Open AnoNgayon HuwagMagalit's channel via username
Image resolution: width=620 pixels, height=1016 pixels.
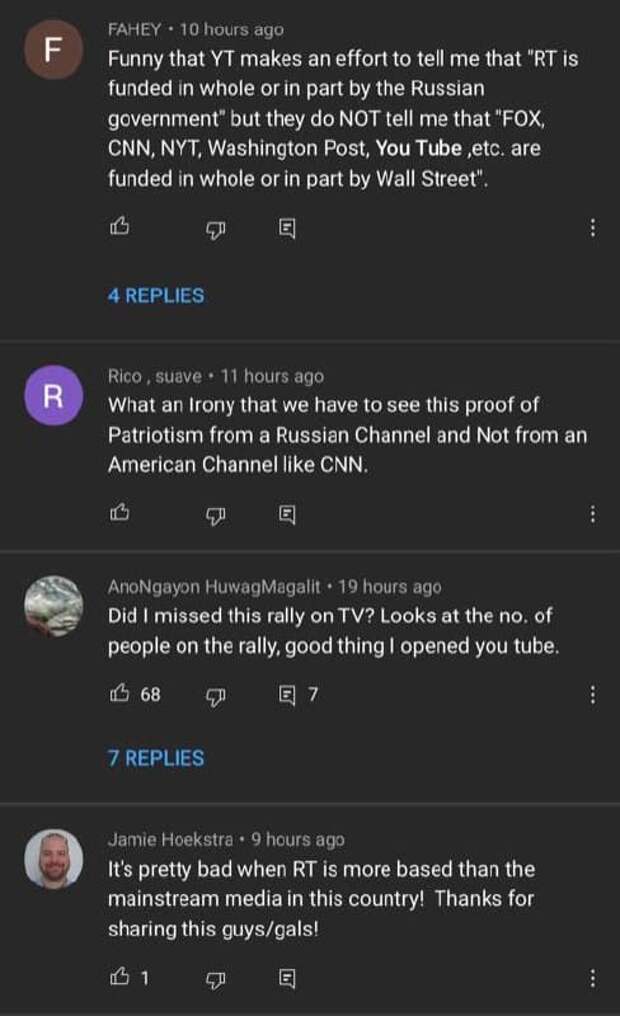pos(214,586)
